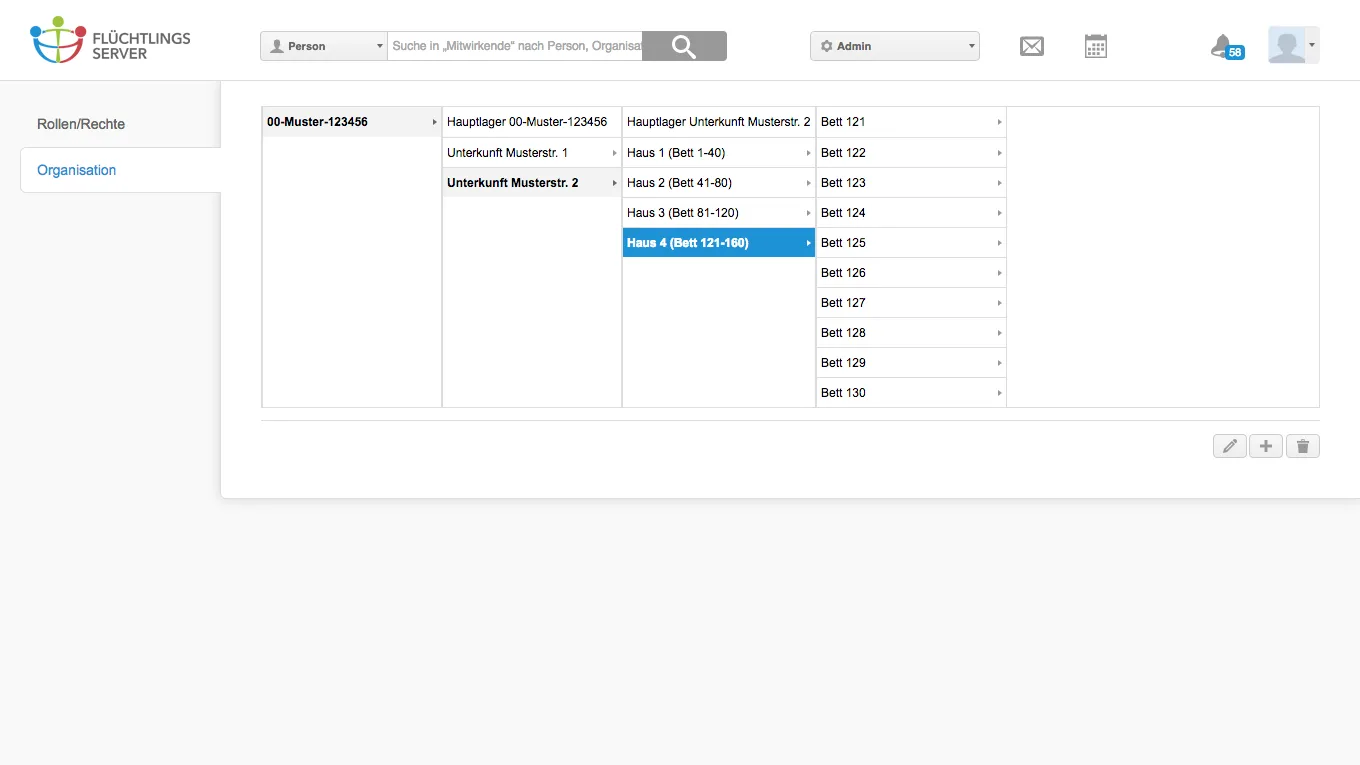This screenshot has height=765, width=1360.
Task: Open the mail envelope icon
Action: click(x=1032, y=46)
